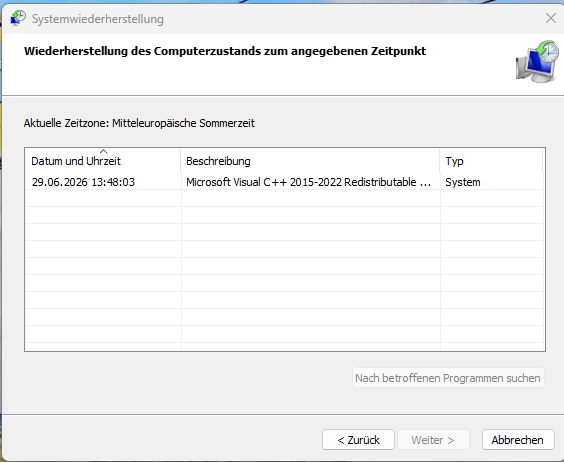Sort by Beschreibung column header
564x463 pixels.
coord(310,161)
